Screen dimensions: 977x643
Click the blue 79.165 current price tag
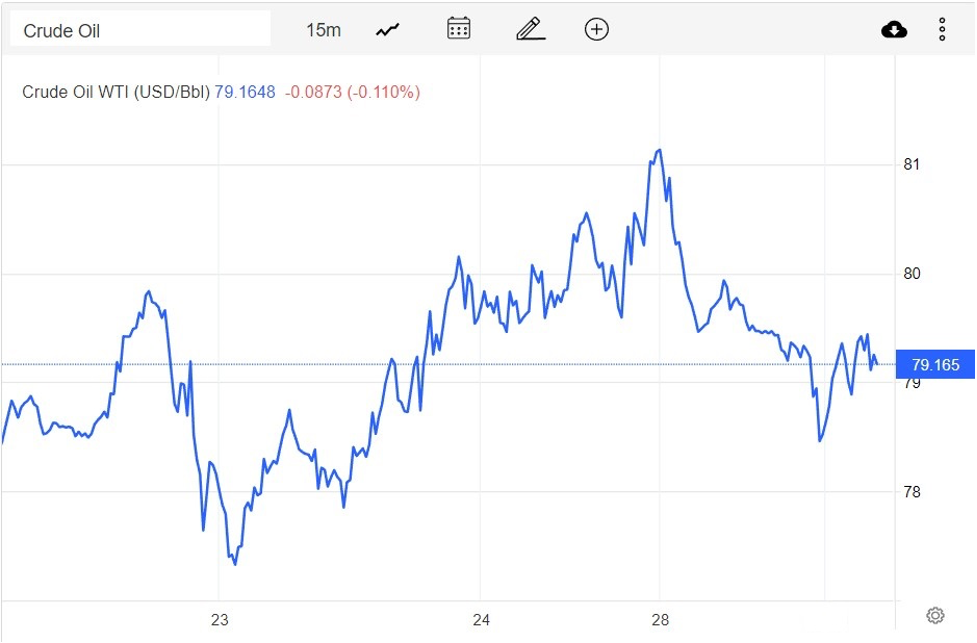935,365
